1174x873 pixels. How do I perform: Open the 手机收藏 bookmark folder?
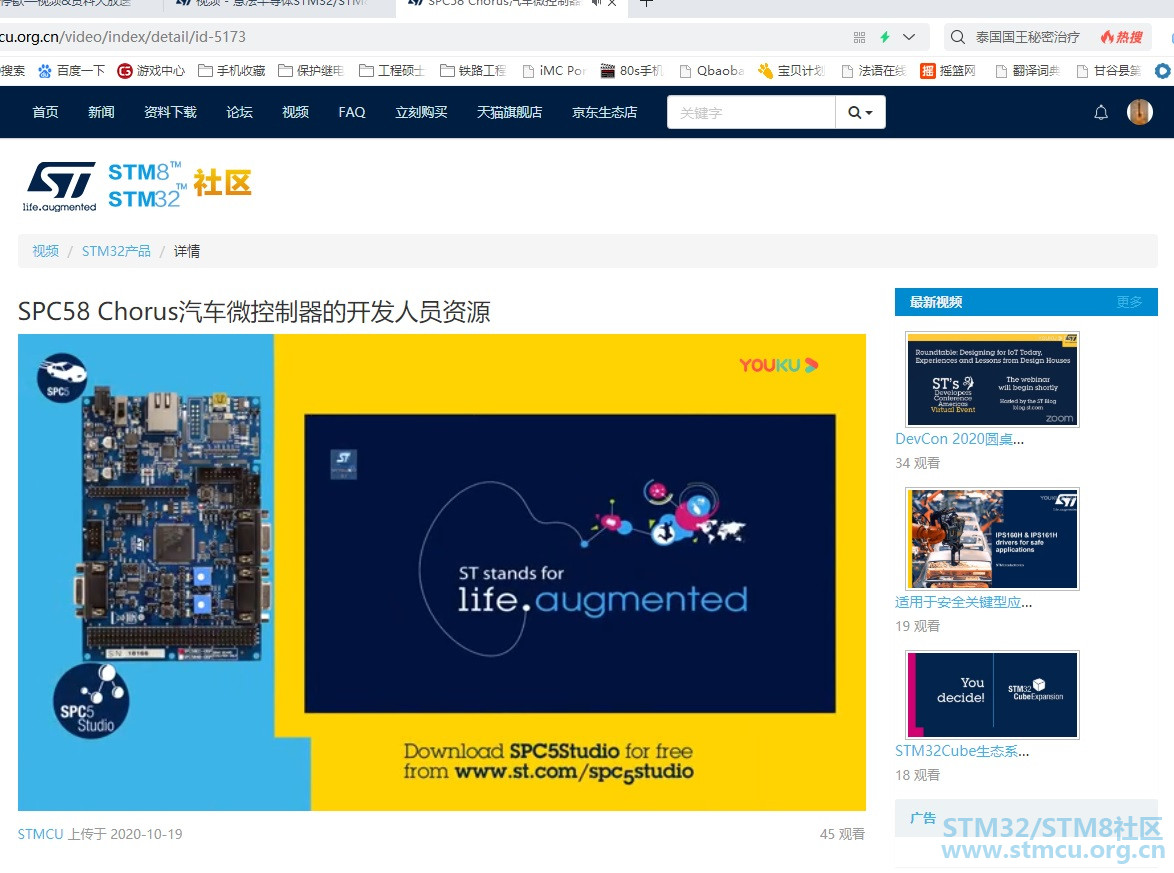pyautogui.click(x=231, y=70)
